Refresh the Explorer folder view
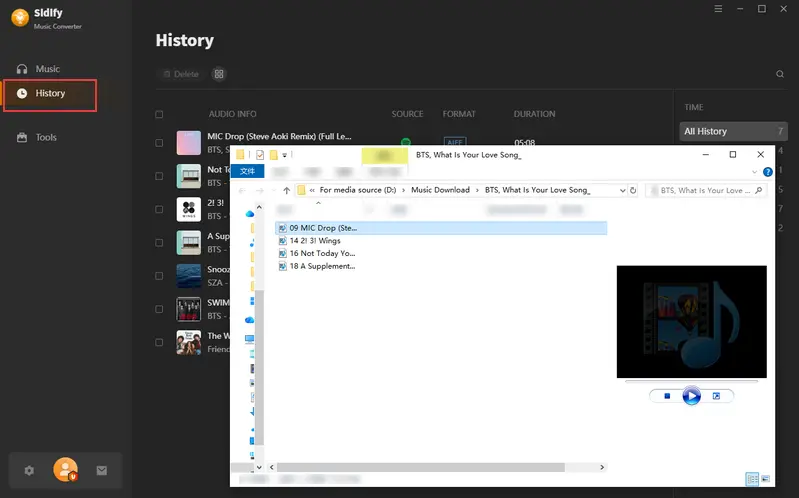799x498 pixels. [633, 190]
